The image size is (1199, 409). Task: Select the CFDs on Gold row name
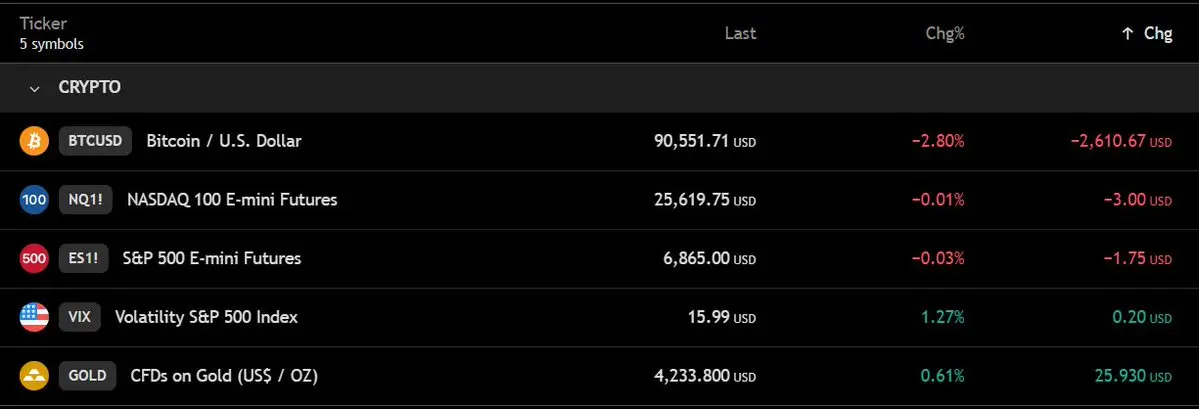(x=224, y=377)
